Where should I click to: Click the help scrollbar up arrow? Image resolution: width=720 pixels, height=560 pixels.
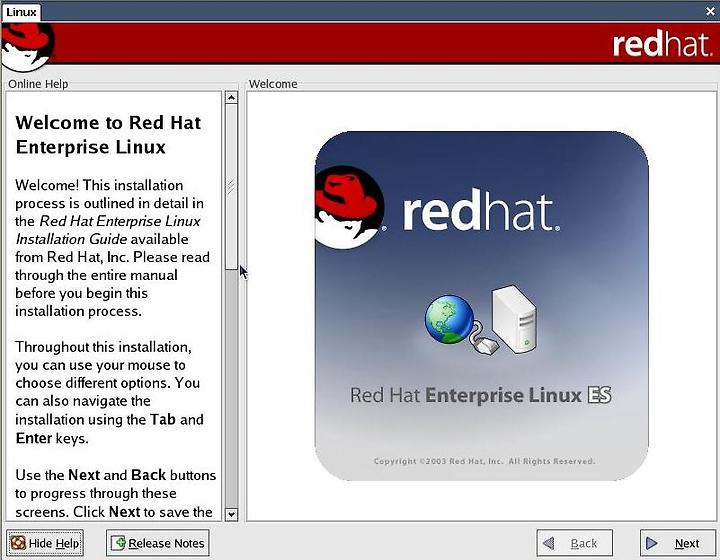coord(231,97)
